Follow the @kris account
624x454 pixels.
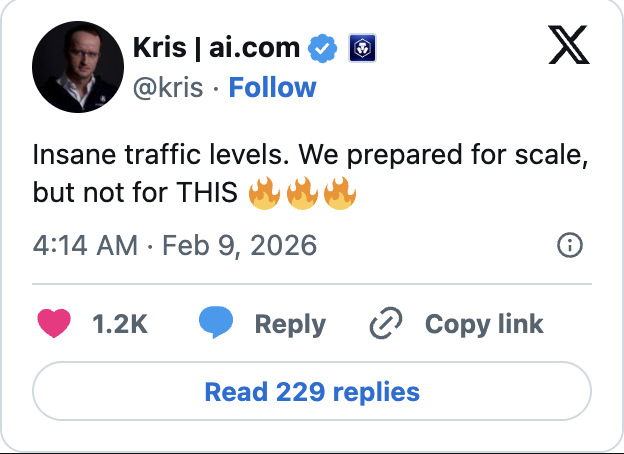(272, 87)
